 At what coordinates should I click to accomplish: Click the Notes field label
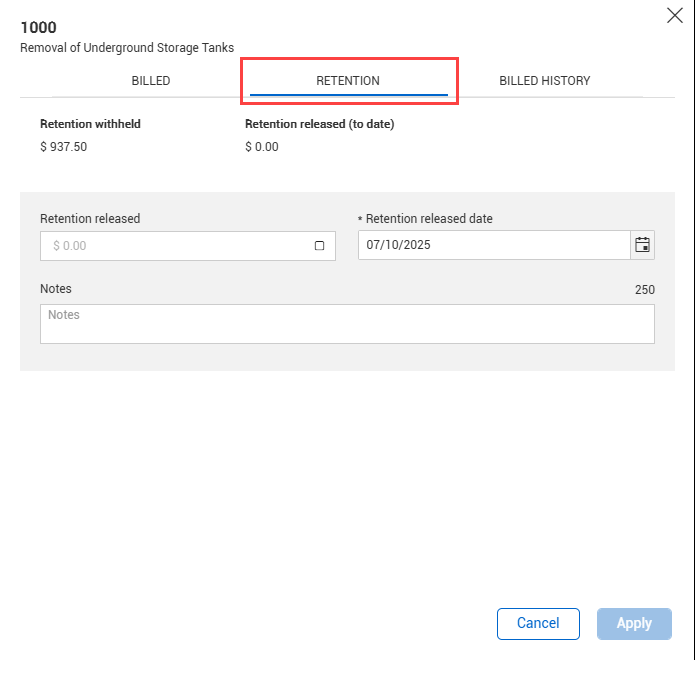[56, 289]
